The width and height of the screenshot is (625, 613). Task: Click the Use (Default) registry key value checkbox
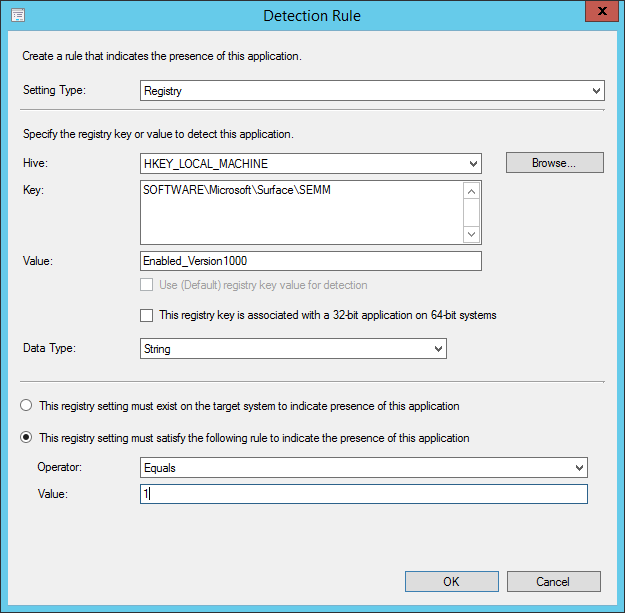coord(147,286)
